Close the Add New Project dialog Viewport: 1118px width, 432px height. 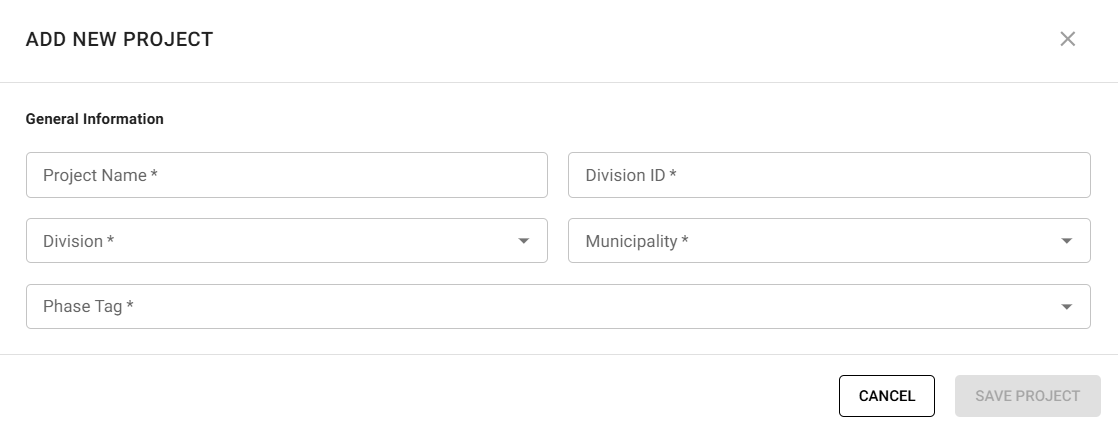tap(1067, 40)
